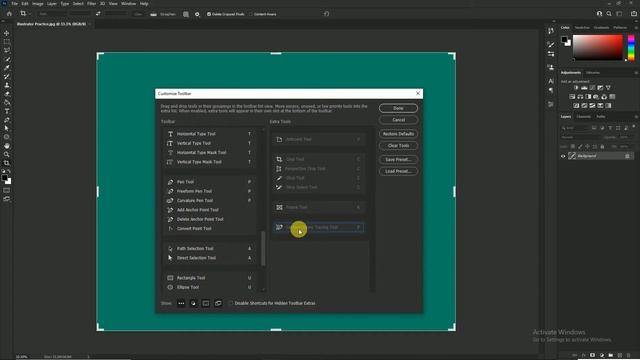
Task: Click Load Preset button
Action: (x=398, y=171)
